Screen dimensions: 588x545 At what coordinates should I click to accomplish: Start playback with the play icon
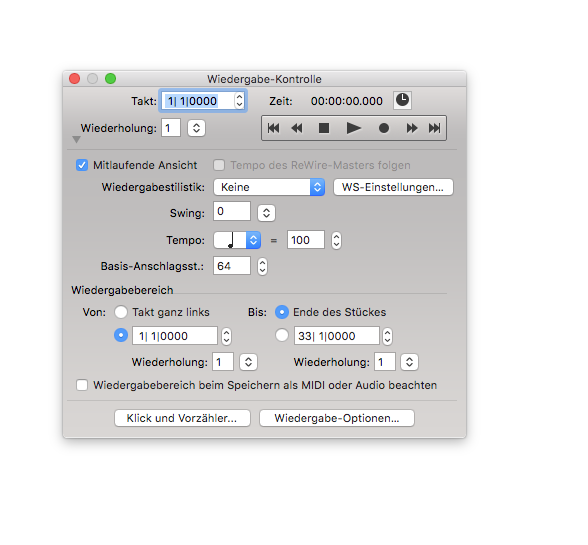click(x=353, y=128)
